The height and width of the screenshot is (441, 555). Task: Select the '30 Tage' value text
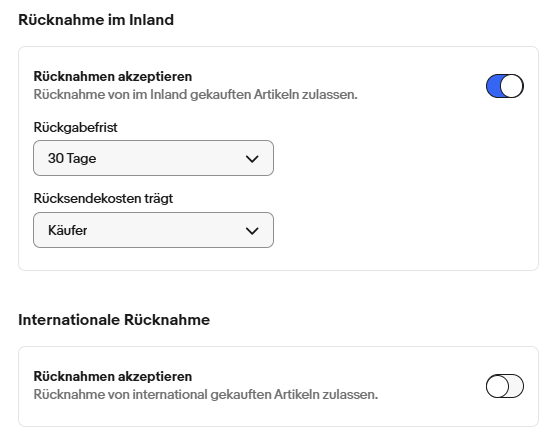click(x=72, y=158)
